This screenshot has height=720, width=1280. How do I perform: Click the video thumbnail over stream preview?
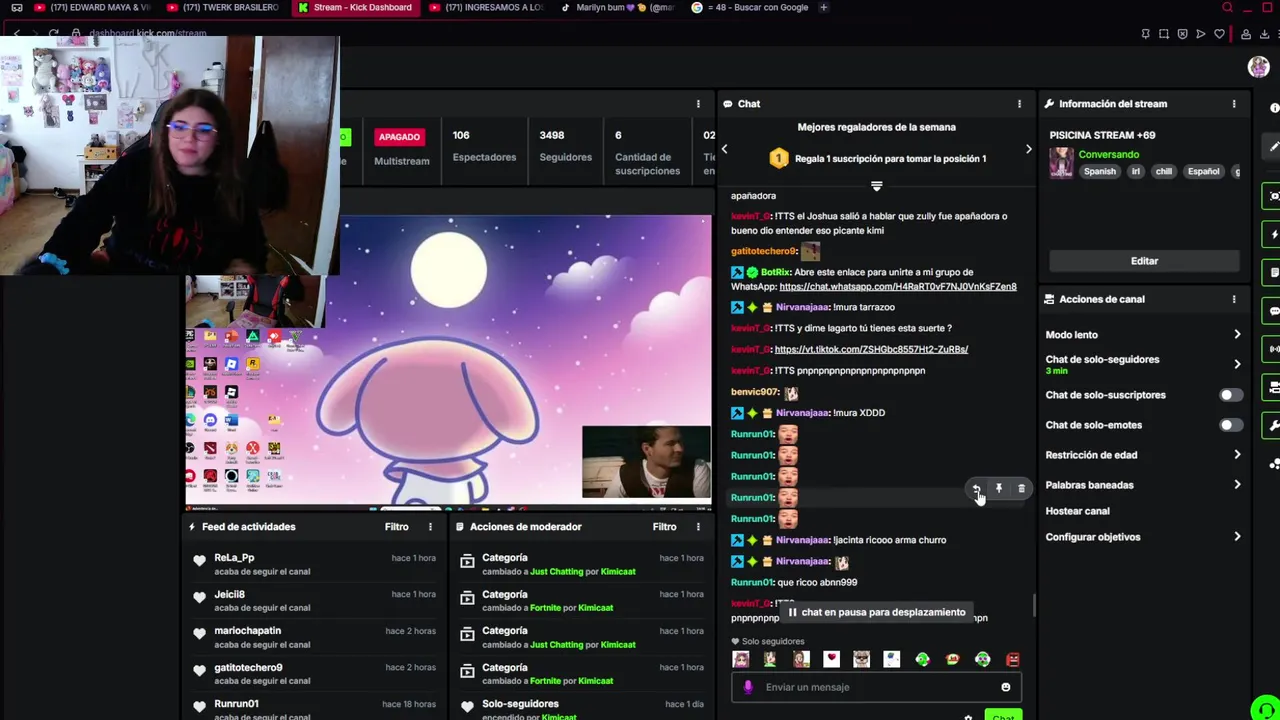point(646,462)
